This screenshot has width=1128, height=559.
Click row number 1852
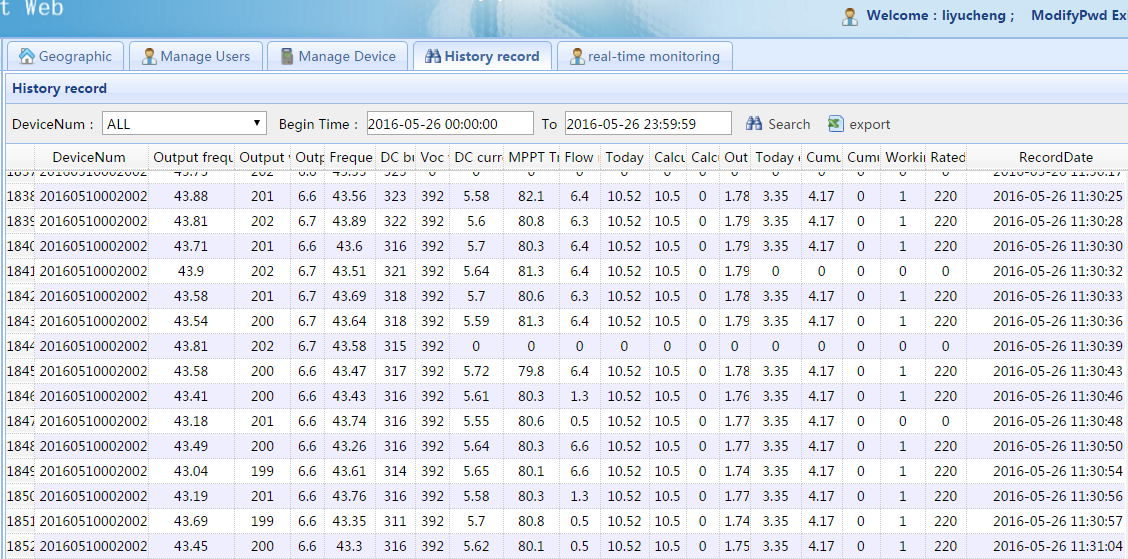tap(20, 545)
